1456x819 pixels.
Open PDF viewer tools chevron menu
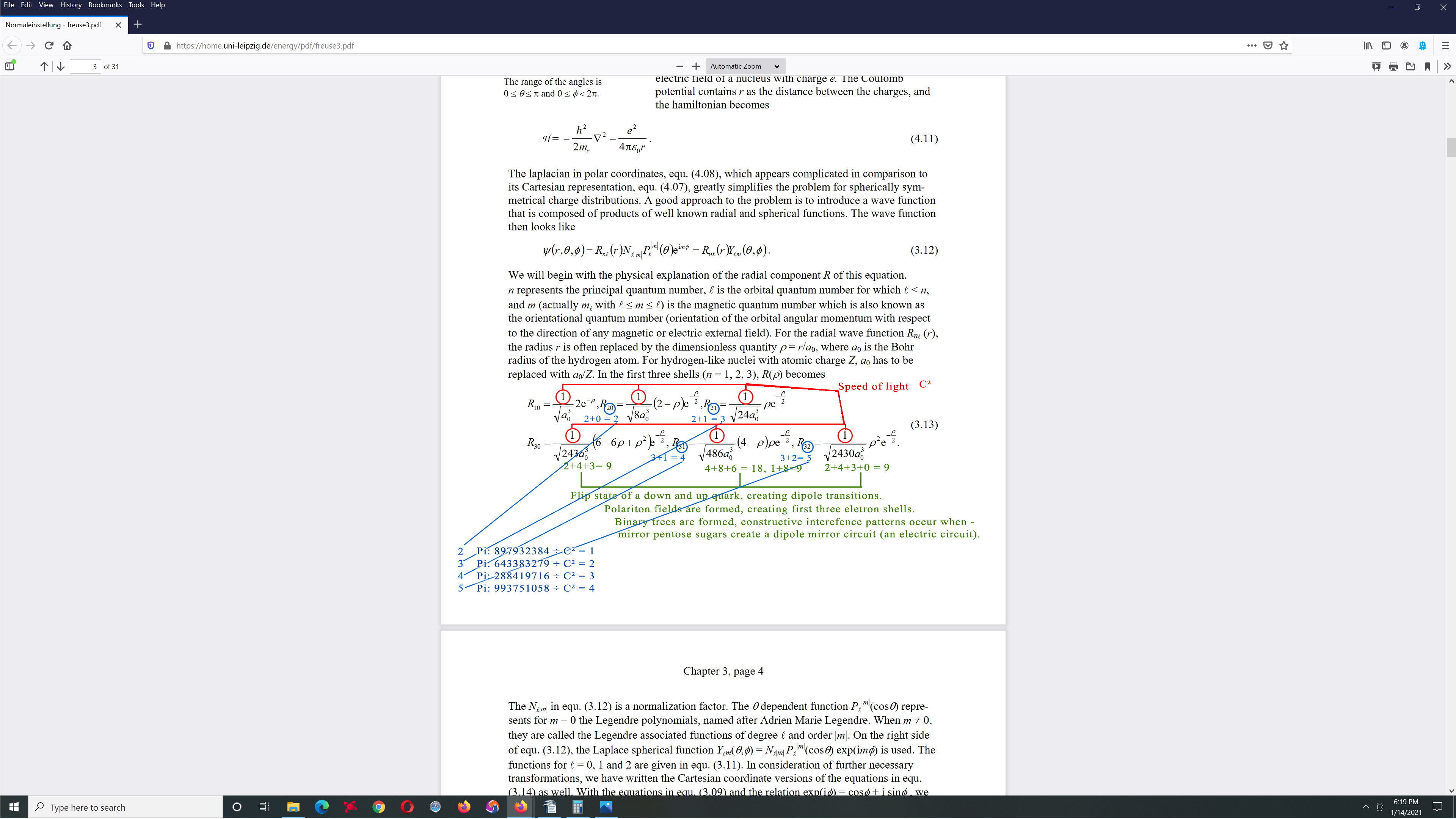pyautogui.click(x=1447, y=66)
